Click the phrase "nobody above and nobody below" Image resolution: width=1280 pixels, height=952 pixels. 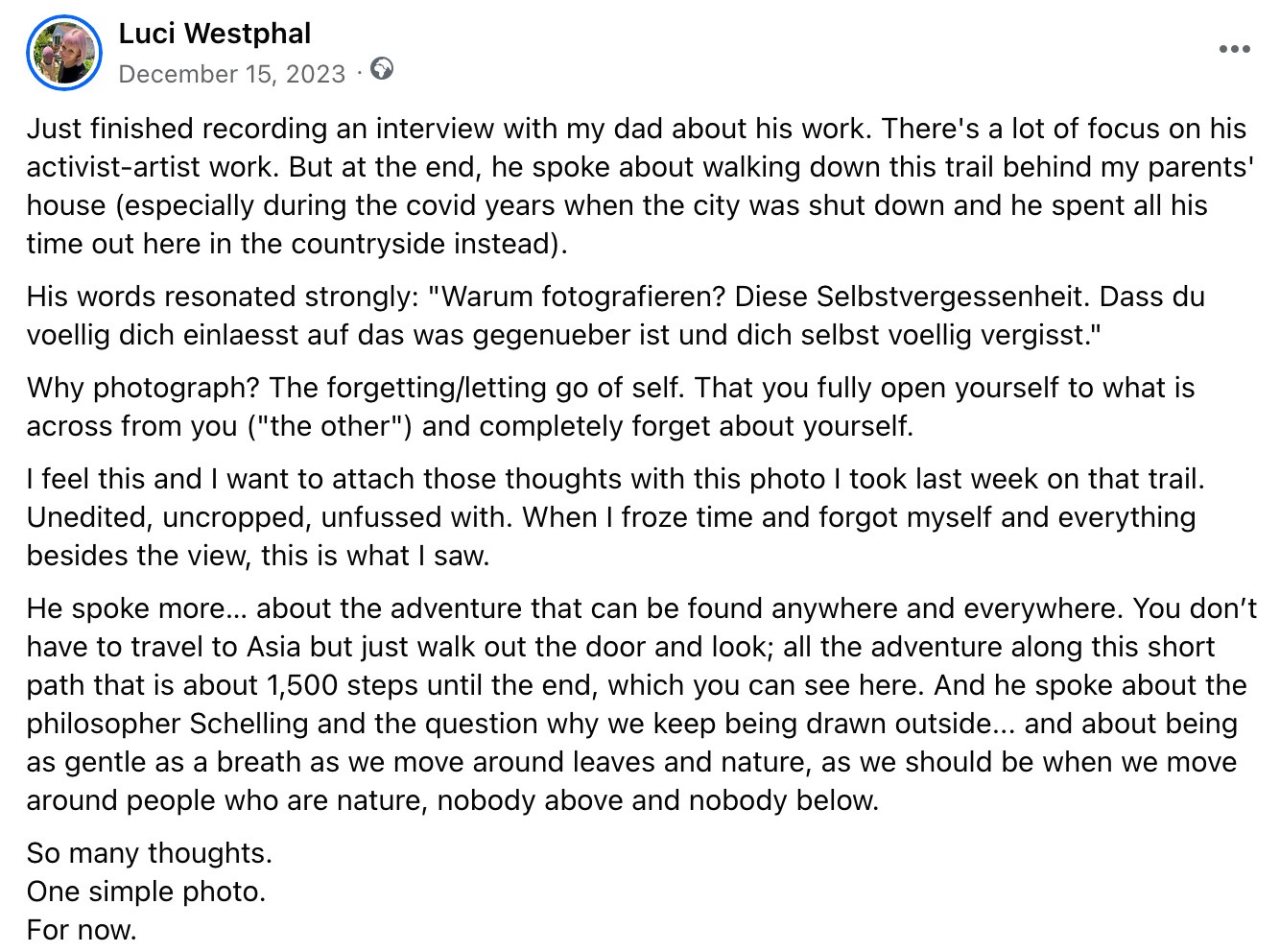pos(657,800)
